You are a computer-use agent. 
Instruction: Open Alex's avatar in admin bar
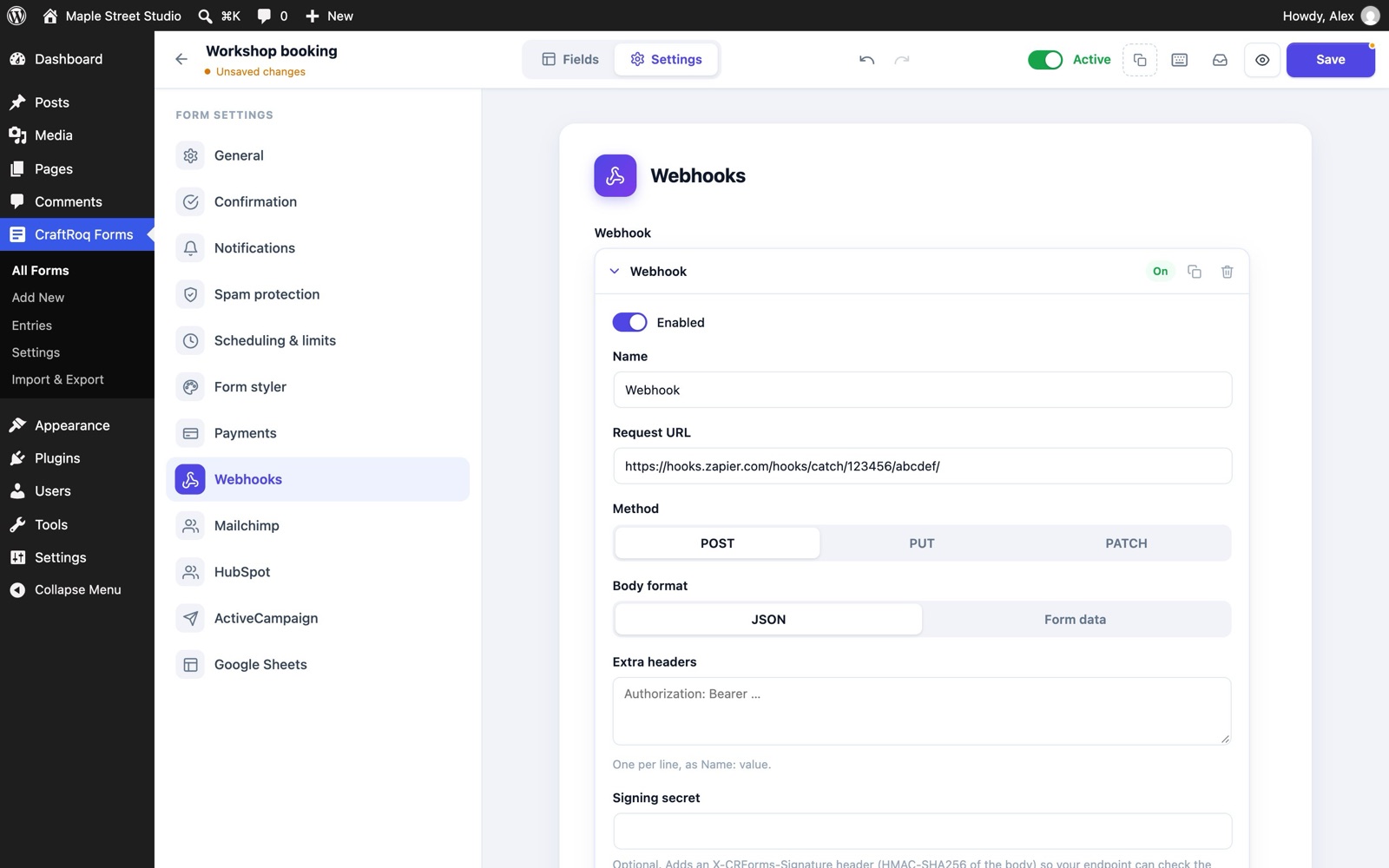click(x=1370, y=16)
